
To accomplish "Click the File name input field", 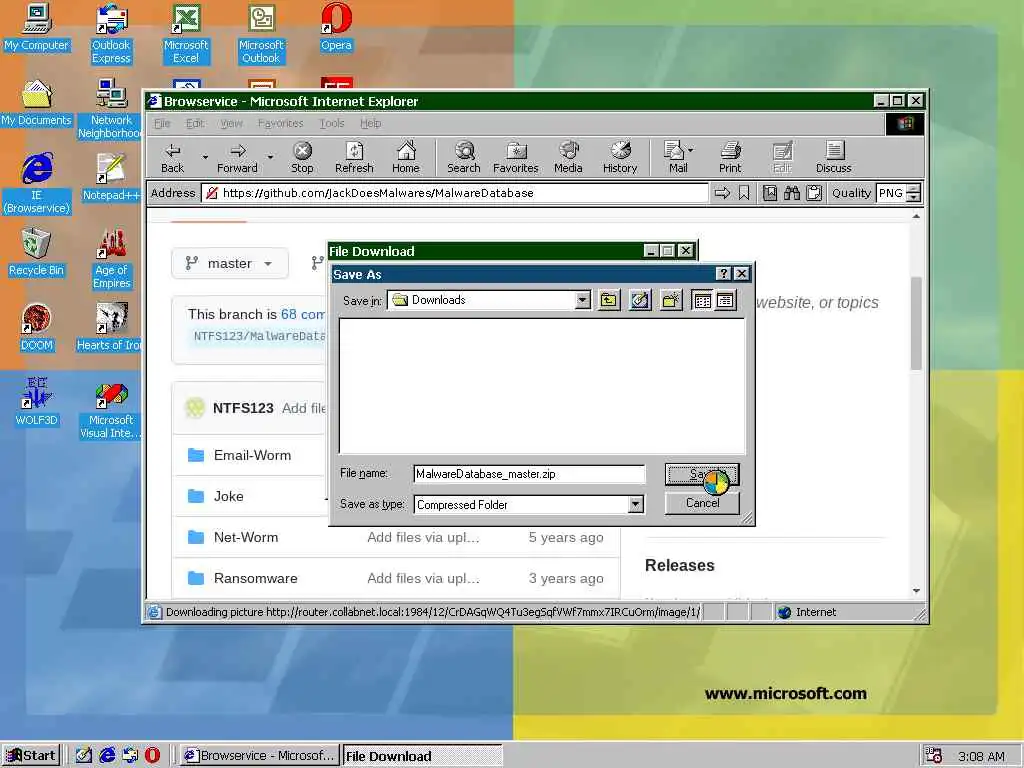I will 529,474.
